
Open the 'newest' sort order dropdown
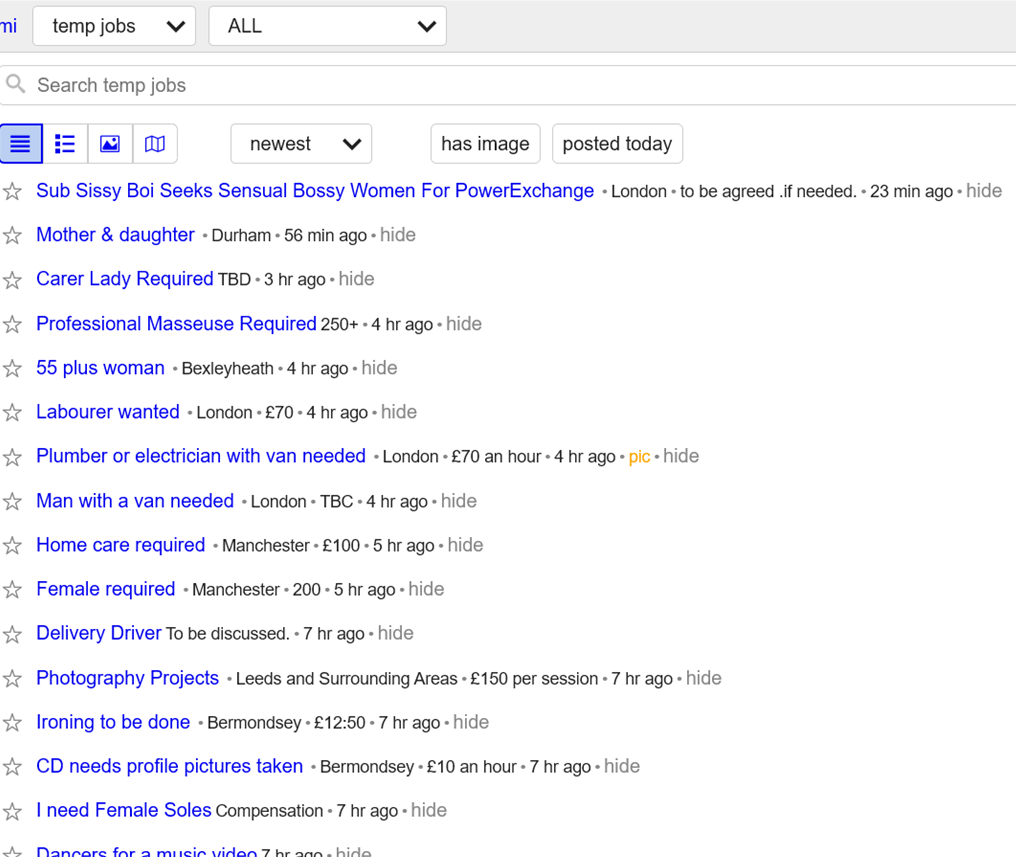(x=301, y=144)
